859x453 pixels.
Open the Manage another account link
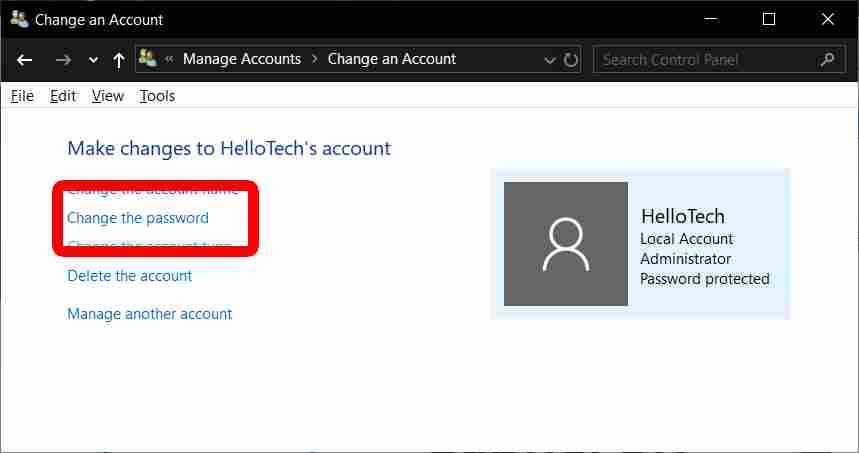tap(149, 314)
